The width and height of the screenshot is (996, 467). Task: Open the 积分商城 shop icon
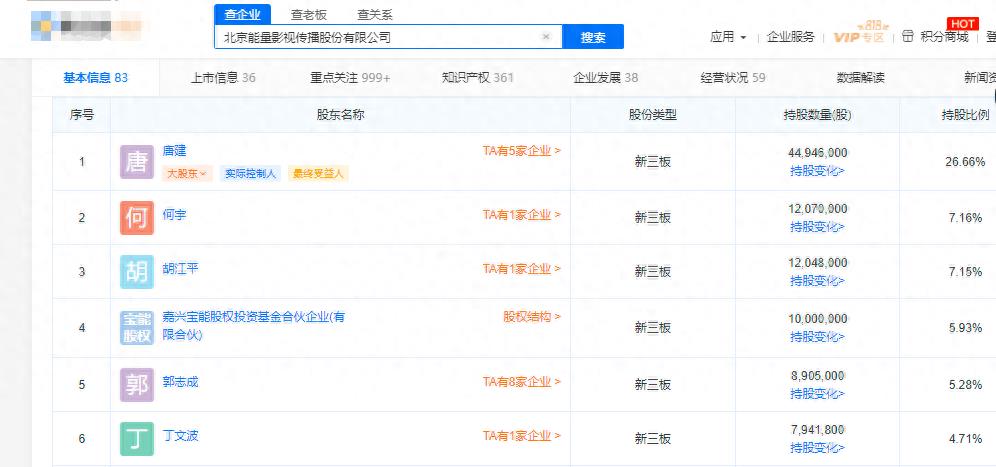coord(908,37)
